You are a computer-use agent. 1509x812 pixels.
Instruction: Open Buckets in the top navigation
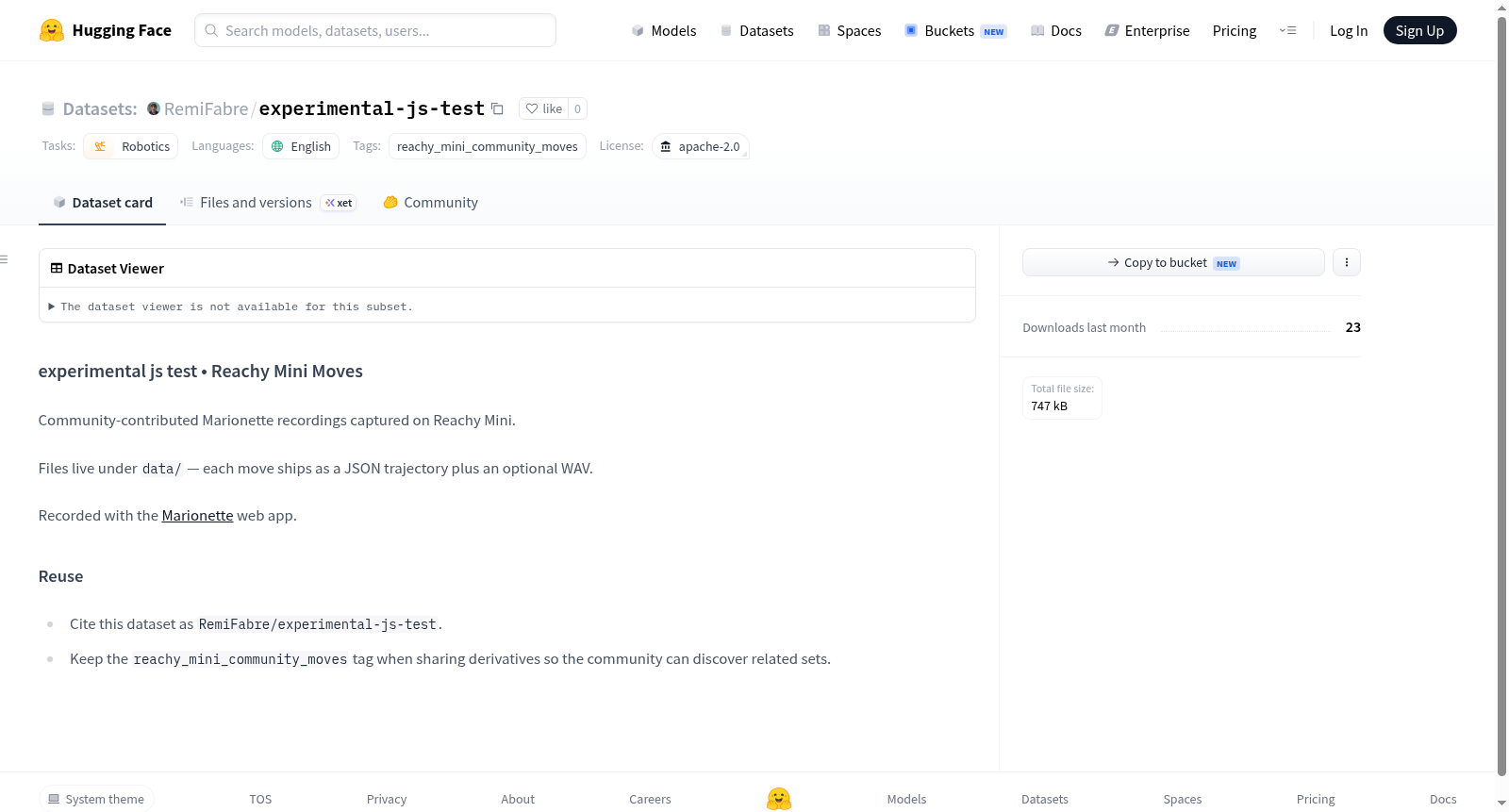[955, 30]
